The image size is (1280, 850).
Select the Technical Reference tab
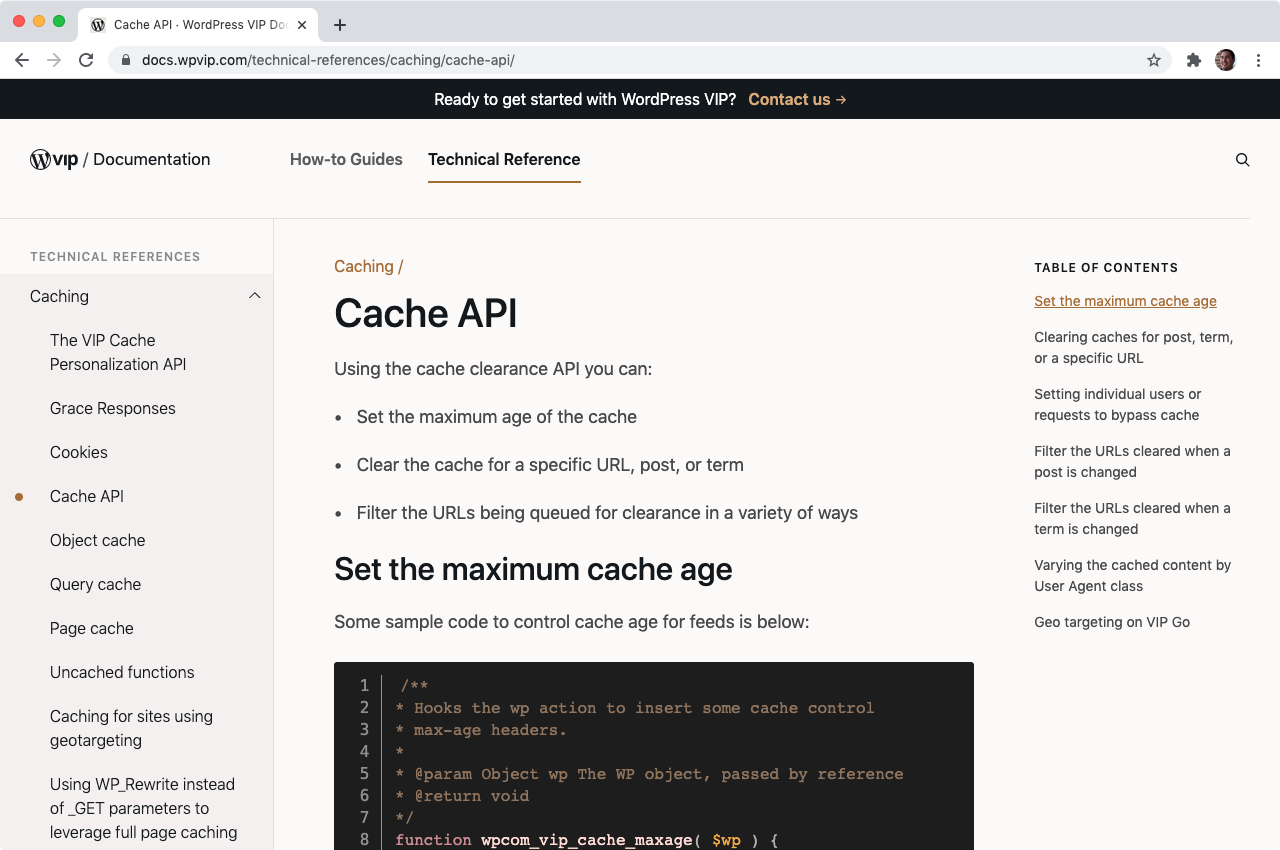pos(504,159)
